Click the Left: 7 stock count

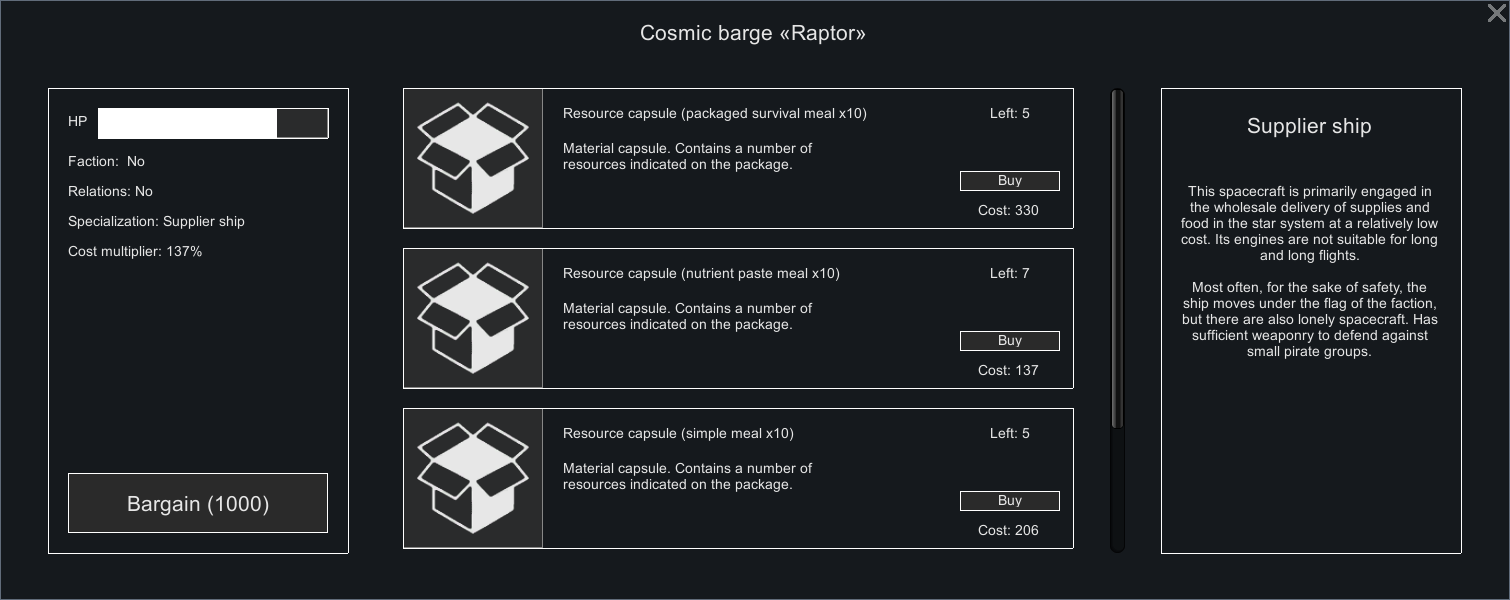pyautogui.click(x=1009, y=274)
